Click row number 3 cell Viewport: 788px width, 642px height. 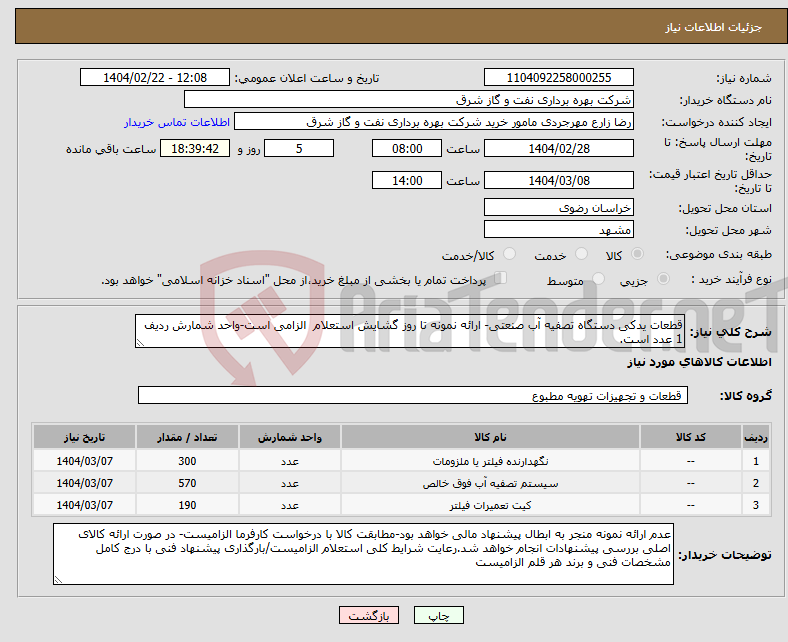[756, 505]
